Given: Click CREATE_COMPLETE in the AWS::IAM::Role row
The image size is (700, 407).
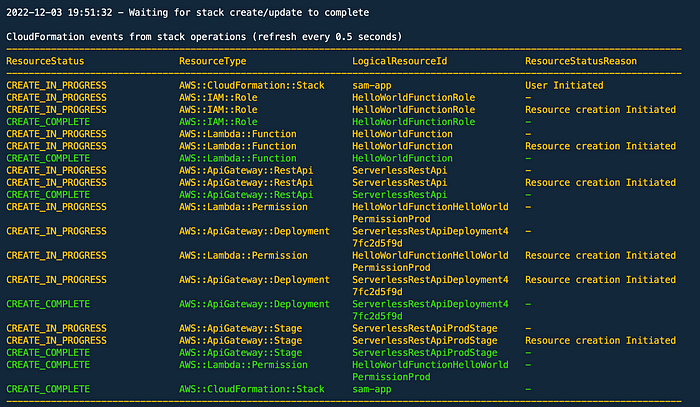Looking at the screenshot, I should point(48,122).
